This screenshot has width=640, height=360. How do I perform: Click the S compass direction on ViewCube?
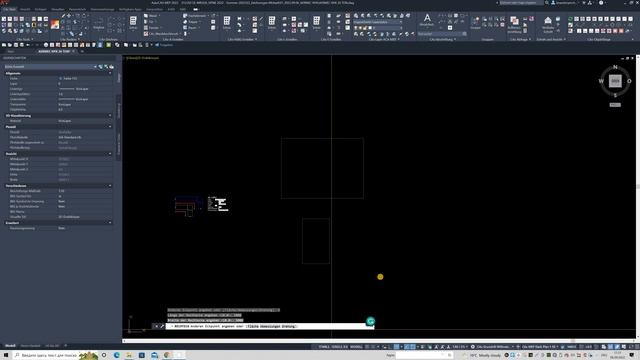615,95
